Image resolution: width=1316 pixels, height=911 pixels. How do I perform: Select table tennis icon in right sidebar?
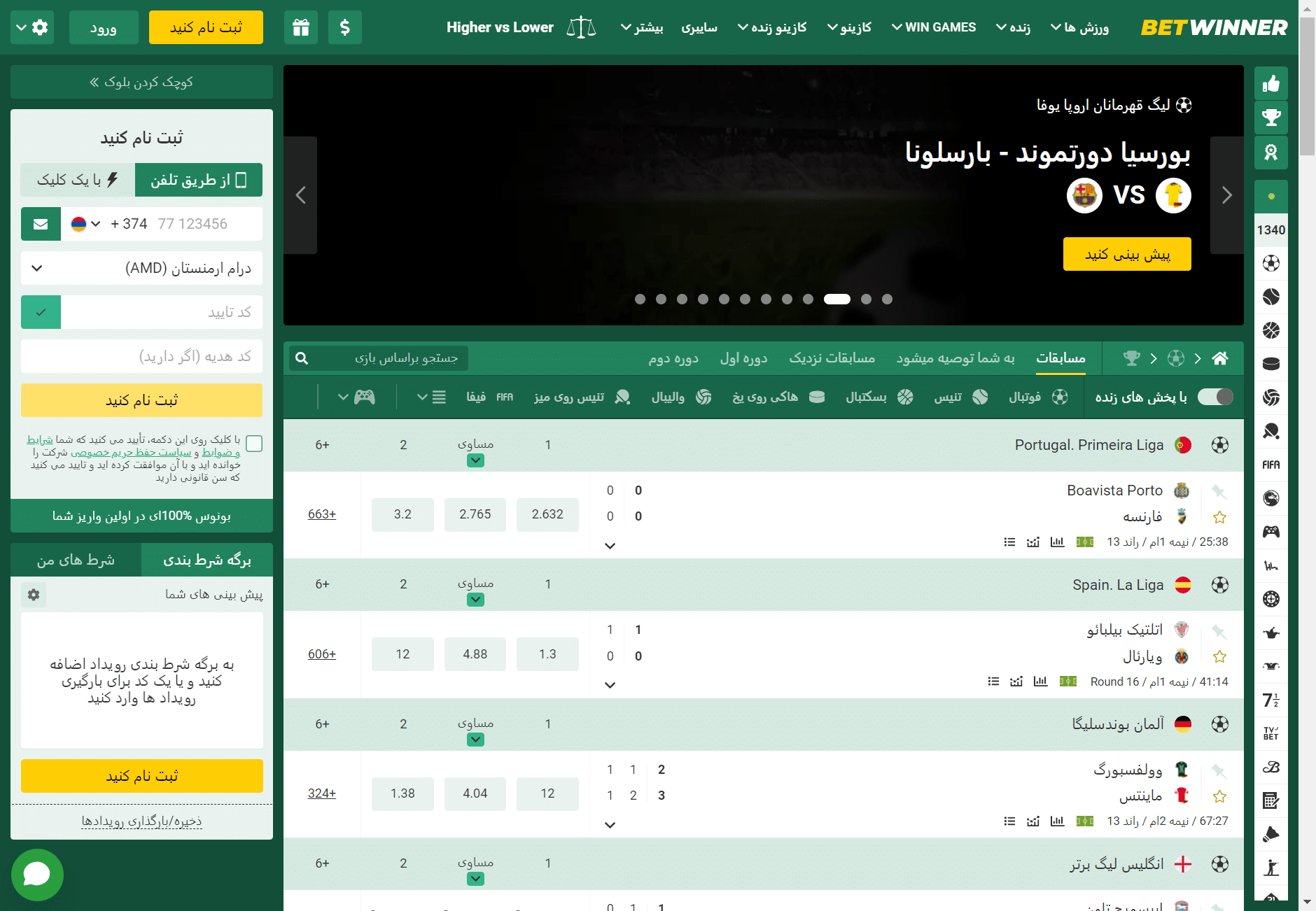click(1271, 431)
